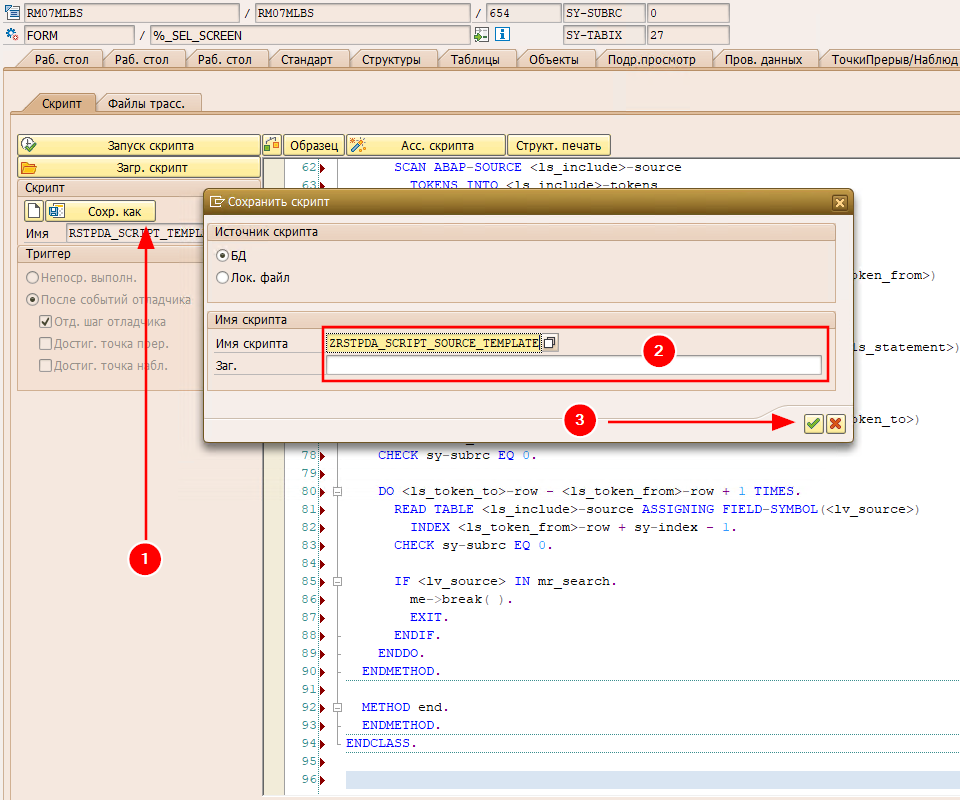Screen dimensions: 960x800
Task: Click the info icon near FORM field
Action: [502, 35]
